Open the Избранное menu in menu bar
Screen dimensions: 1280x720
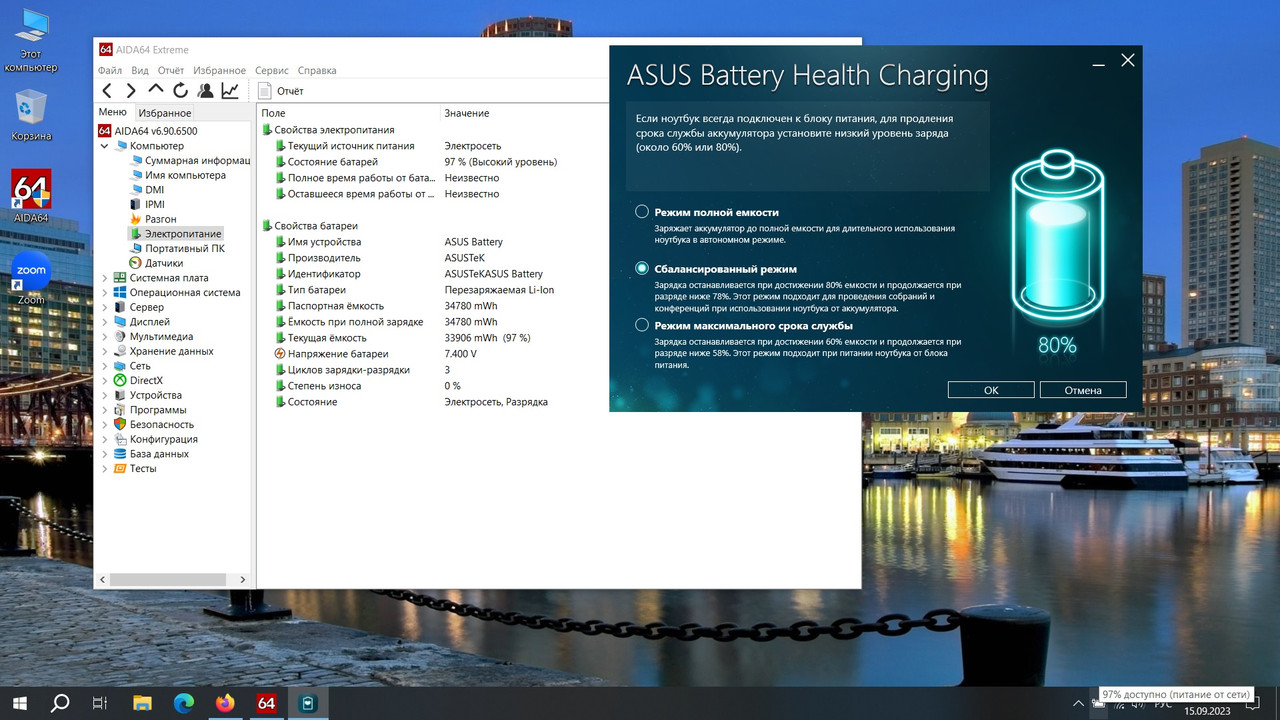point(220,71)
